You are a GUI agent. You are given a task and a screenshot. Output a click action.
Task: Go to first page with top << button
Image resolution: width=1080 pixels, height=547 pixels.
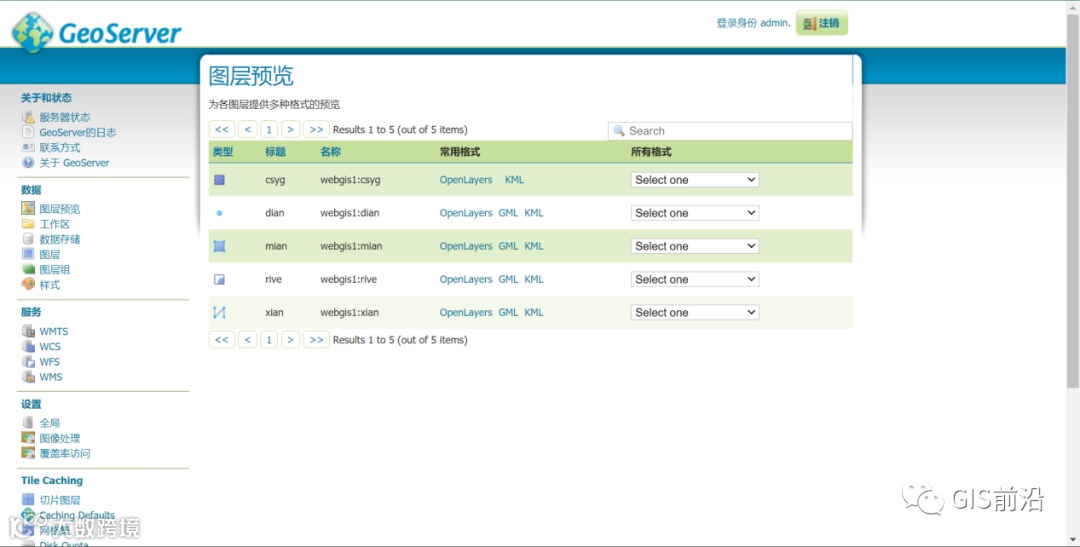pos(222,130)
